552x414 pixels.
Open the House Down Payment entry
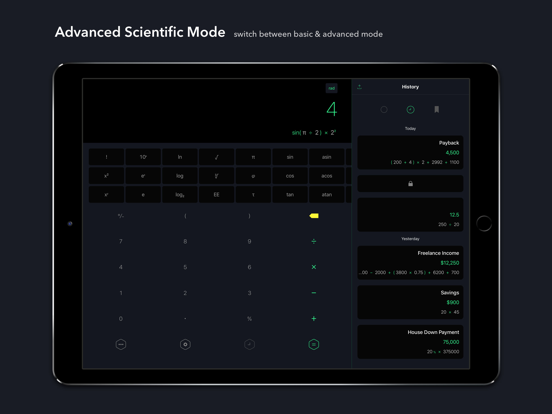click(x=410, y=342)
